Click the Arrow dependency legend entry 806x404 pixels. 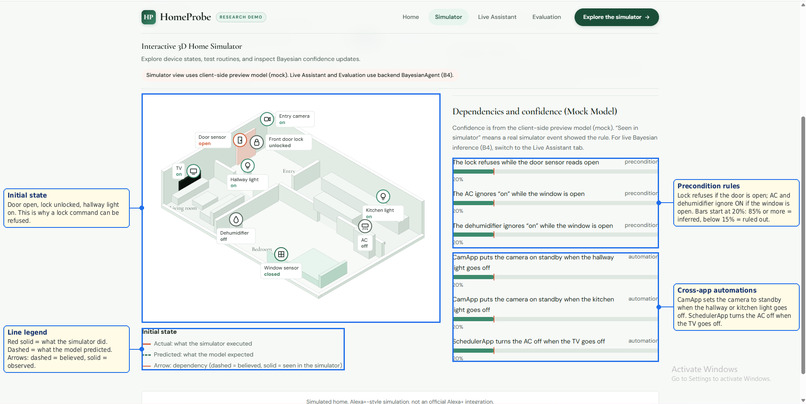[x=242, y=365]
